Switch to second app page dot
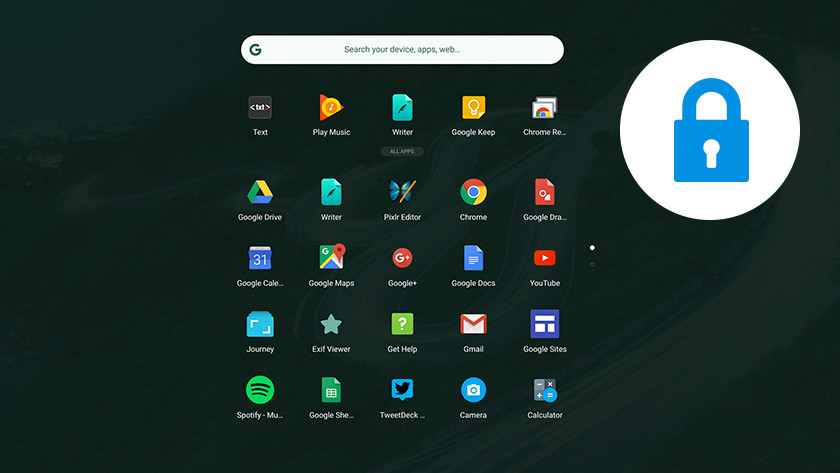This screenshot has width=840, height=473. click(592, 264)
